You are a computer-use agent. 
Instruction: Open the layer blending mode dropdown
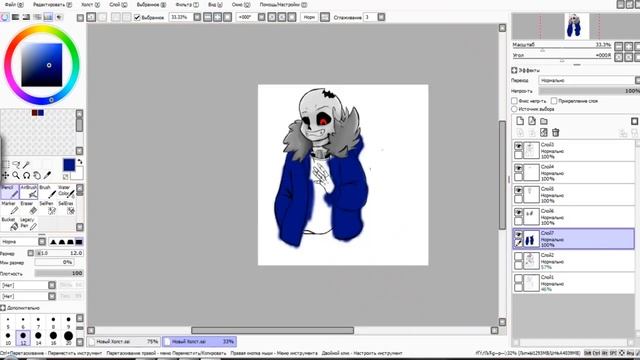[589, 80]
